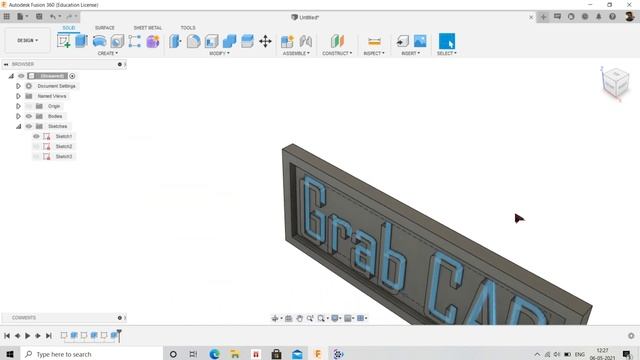
Task: Open the Create dropdown menu
Action: click(108, 53)
